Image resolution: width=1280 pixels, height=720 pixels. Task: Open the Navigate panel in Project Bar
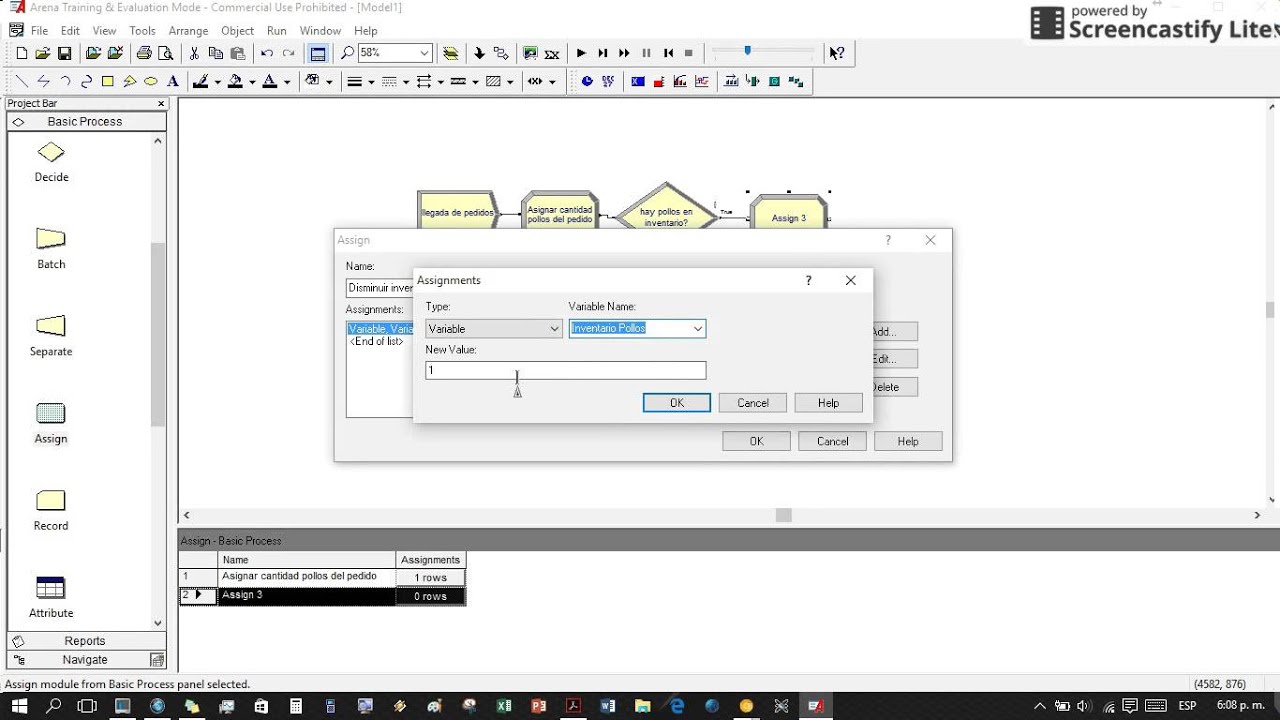86,660
